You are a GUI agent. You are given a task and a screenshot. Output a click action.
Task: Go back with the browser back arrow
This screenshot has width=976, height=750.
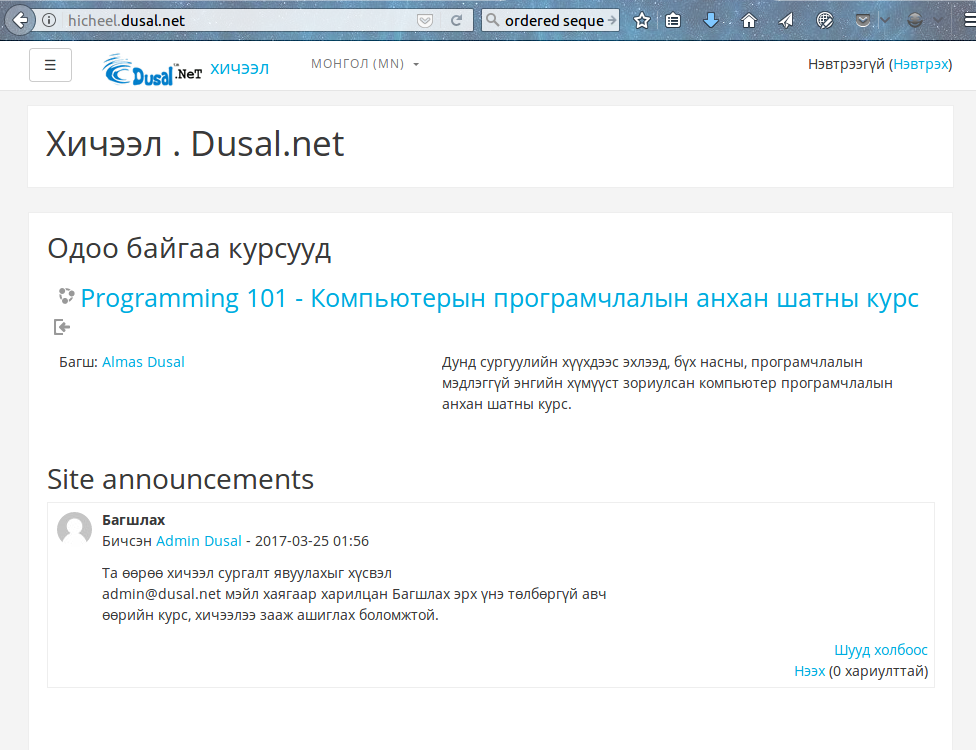pos(20,21)
